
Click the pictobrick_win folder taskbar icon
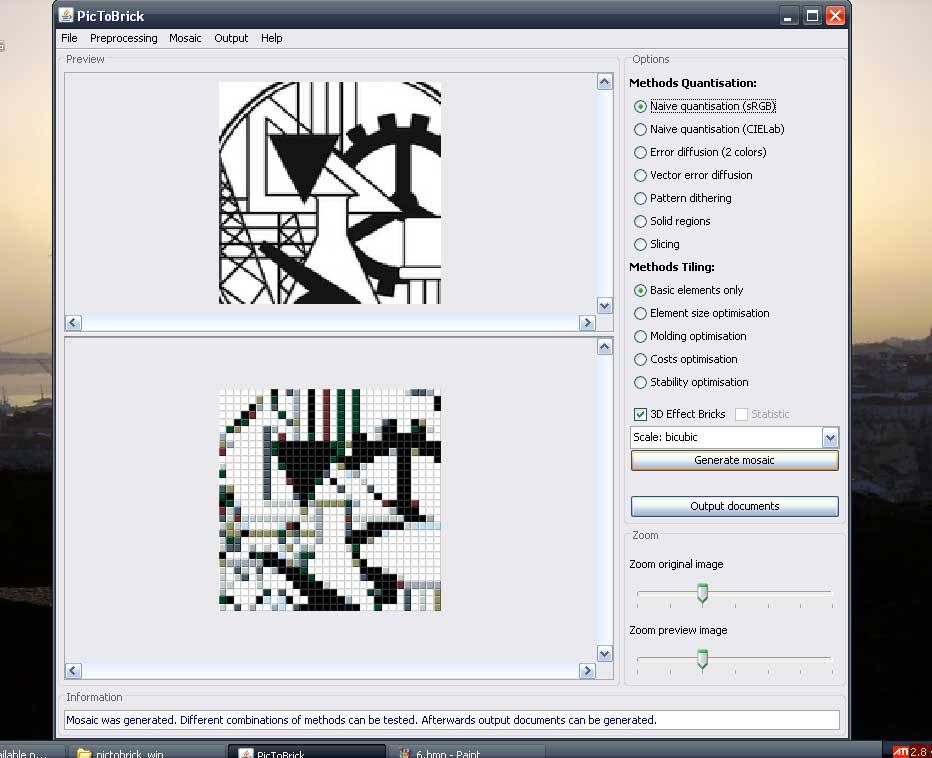point(84,753)
